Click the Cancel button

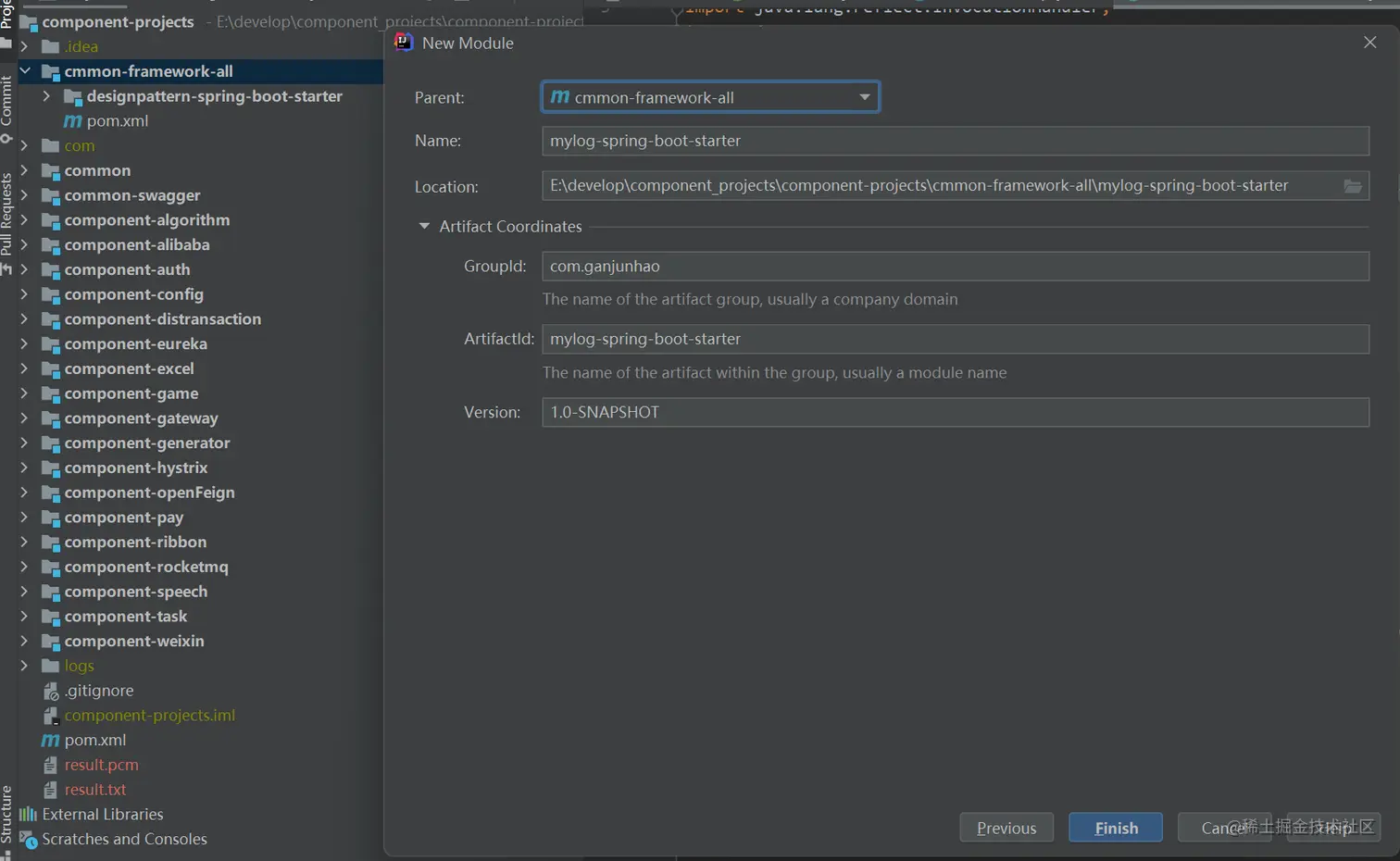1224,829
